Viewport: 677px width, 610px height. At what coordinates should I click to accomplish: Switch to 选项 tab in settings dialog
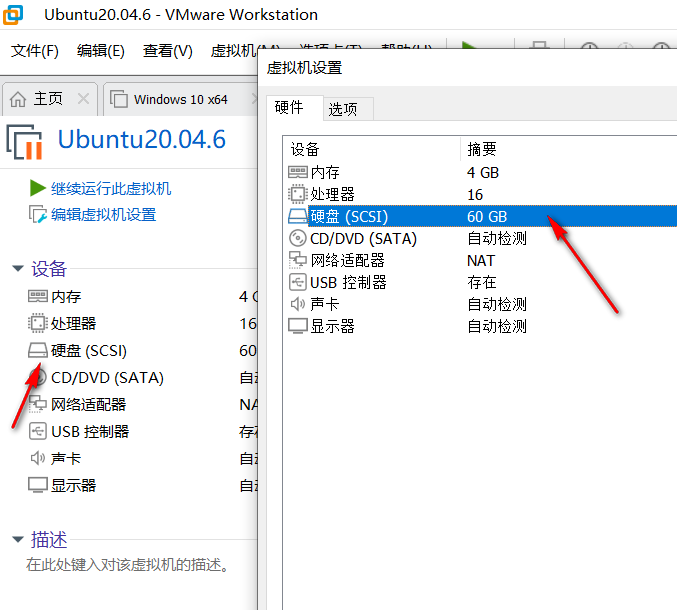348,109
